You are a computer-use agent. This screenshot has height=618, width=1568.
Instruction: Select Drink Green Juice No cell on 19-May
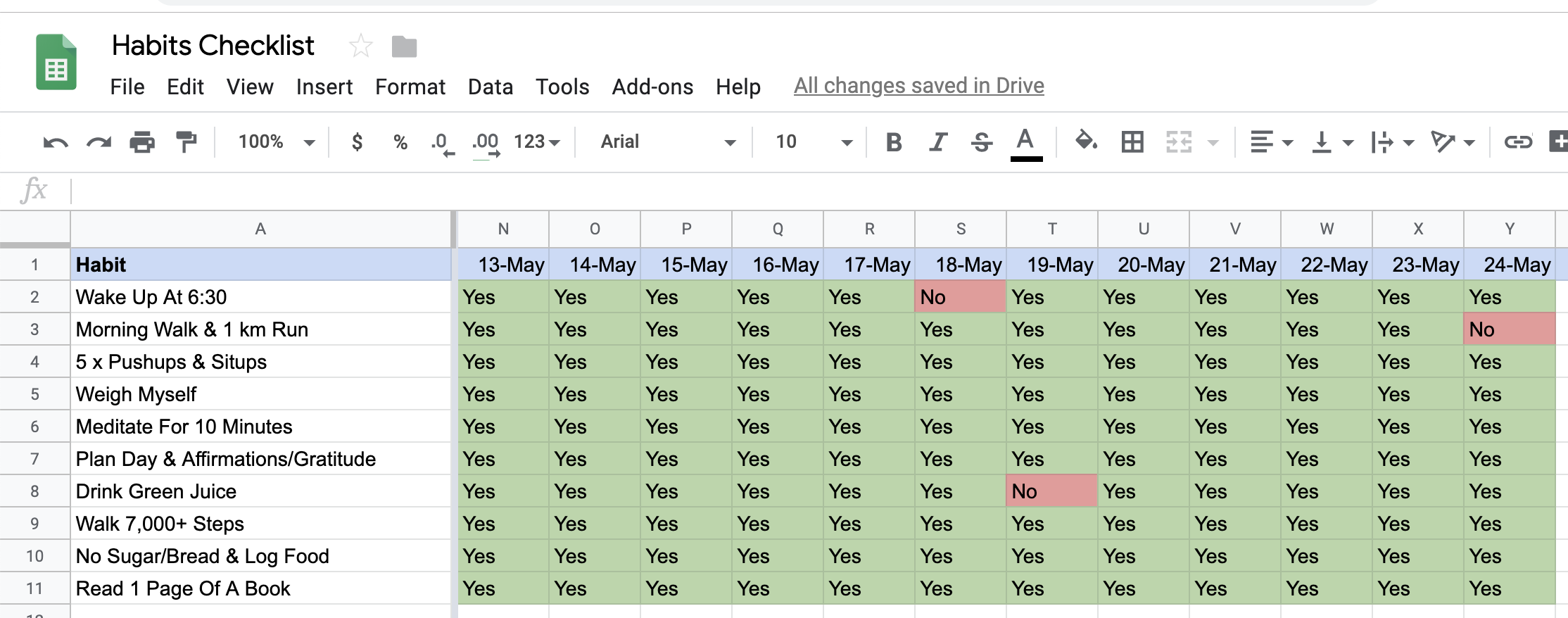1052,491
